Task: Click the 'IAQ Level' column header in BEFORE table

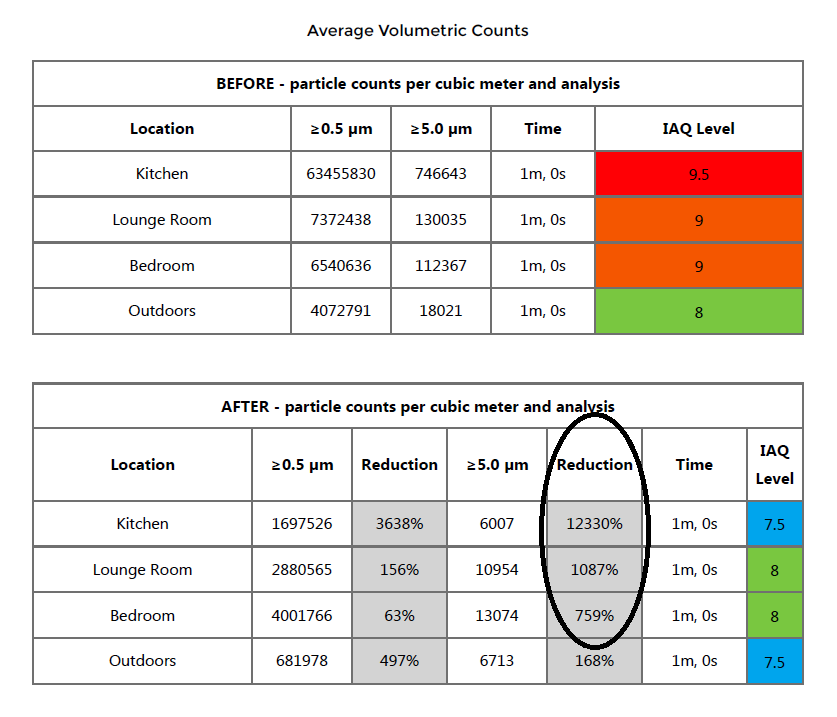Action: point(698,129)
